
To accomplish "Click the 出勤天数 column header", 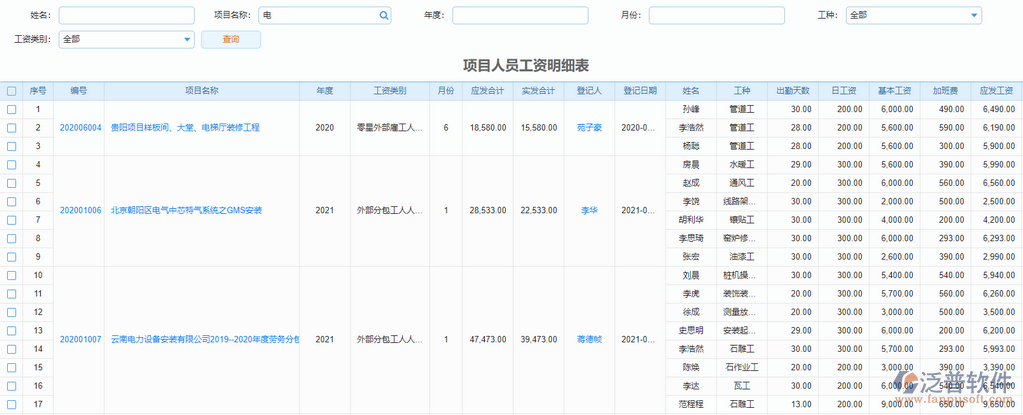I will [x=794, y=91].
